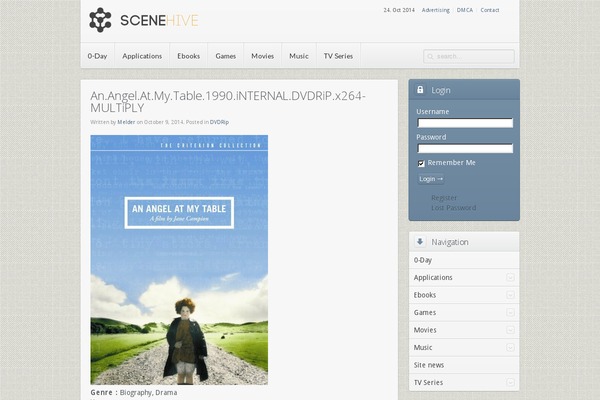This screenshot has width=600, height=400.
Task: Click the SceneHive hexagon logo icon
Action: [x=100, y=20]
